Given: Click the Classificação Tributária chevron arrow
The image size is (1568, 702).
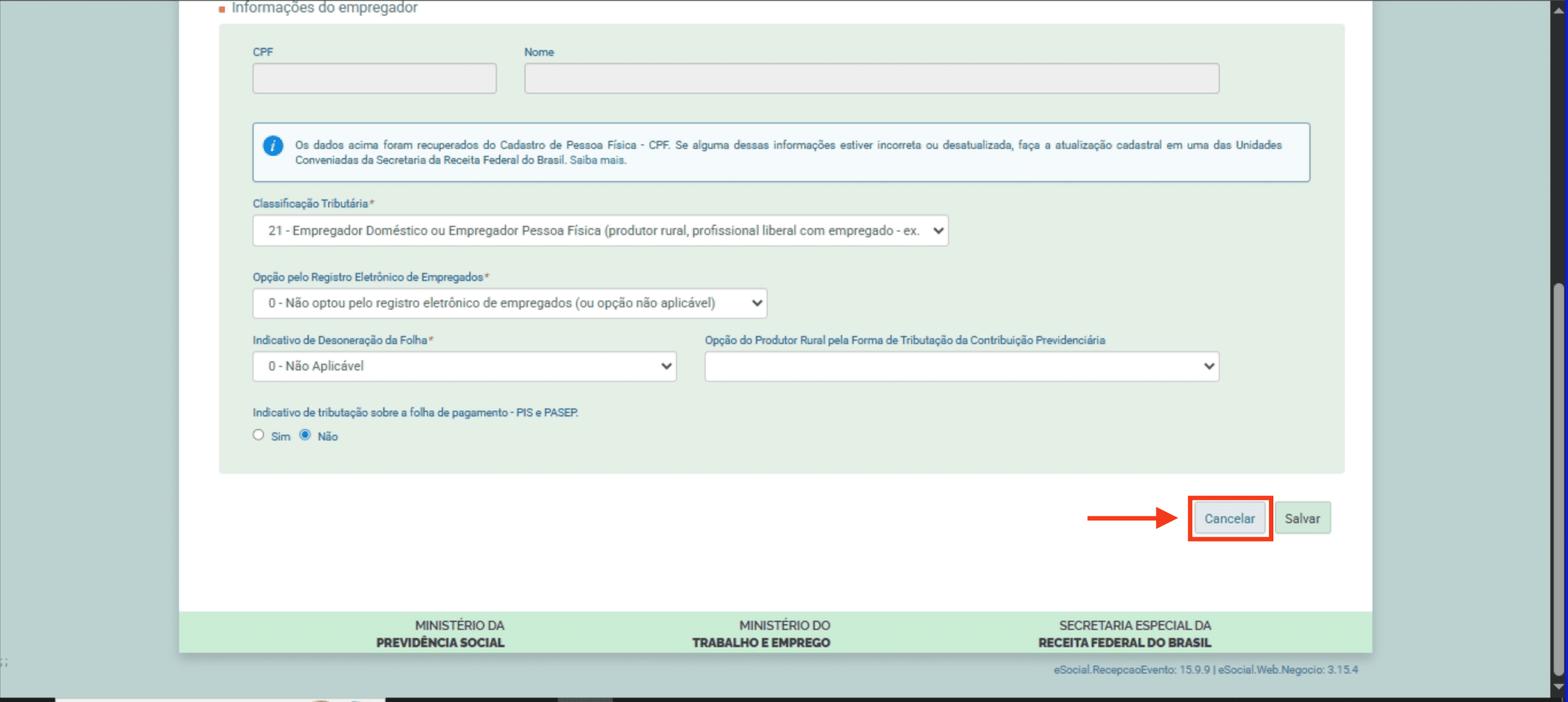Looking at the screenshot, I should [x=938, y=231].
